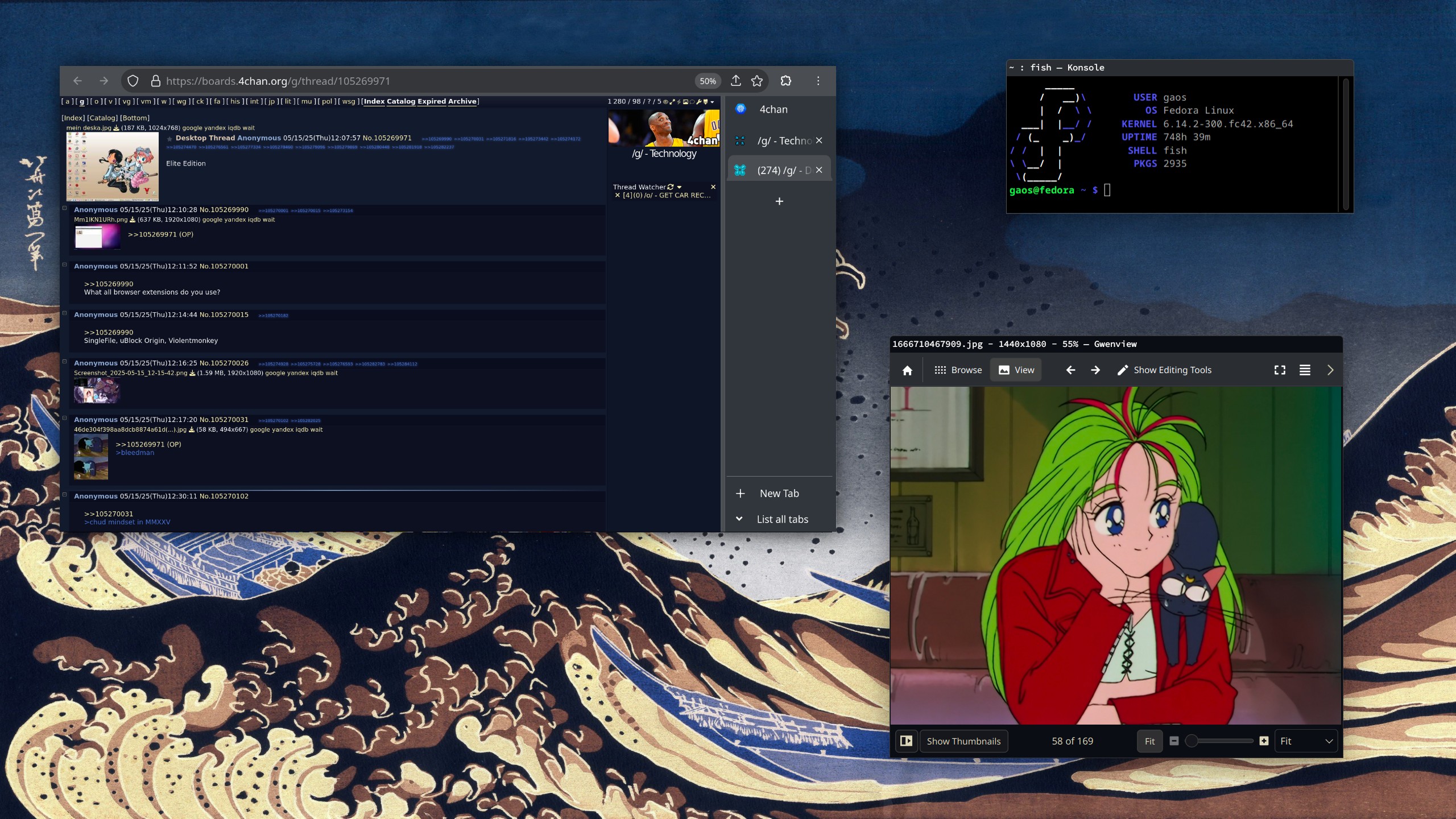
Task: Bookmark page with the star icon
Action: [x=757, y=81]
